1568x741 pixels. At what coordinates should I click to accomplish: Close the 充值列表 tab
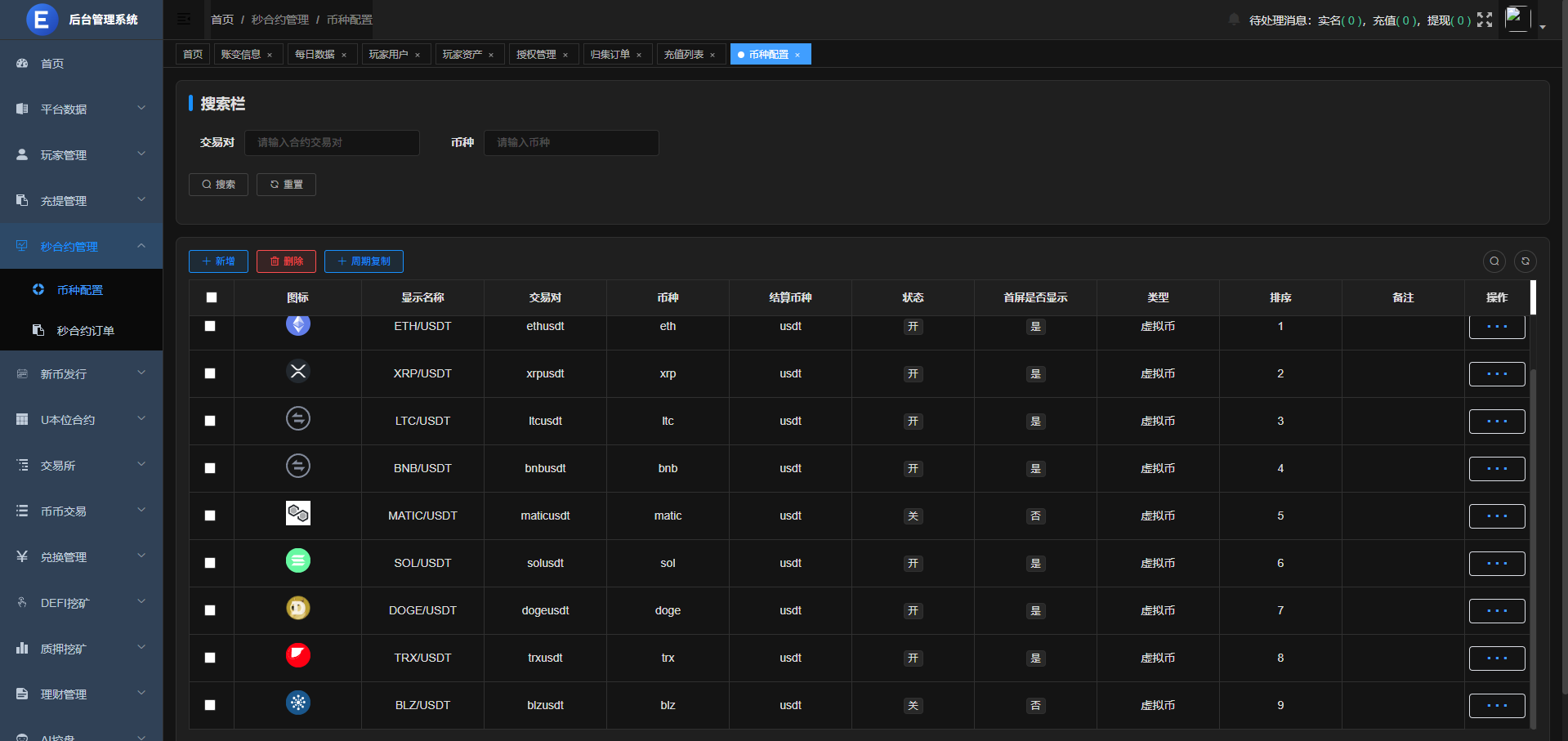click(x=713, y=55)
